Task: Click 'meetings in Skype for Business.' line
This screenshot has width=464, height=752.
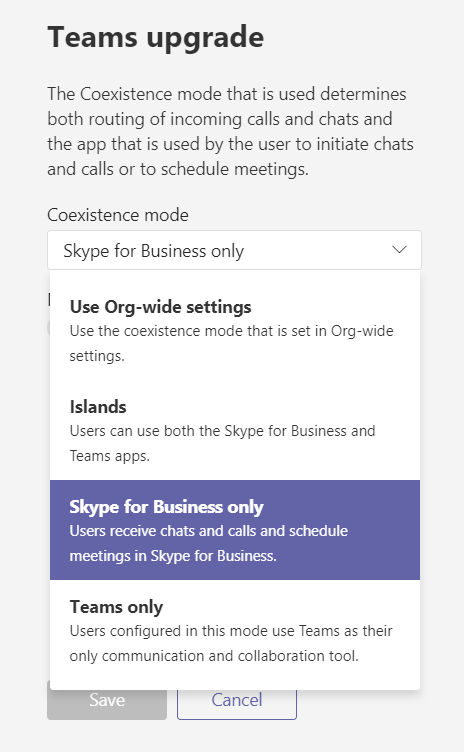Action: click(173, 556)
